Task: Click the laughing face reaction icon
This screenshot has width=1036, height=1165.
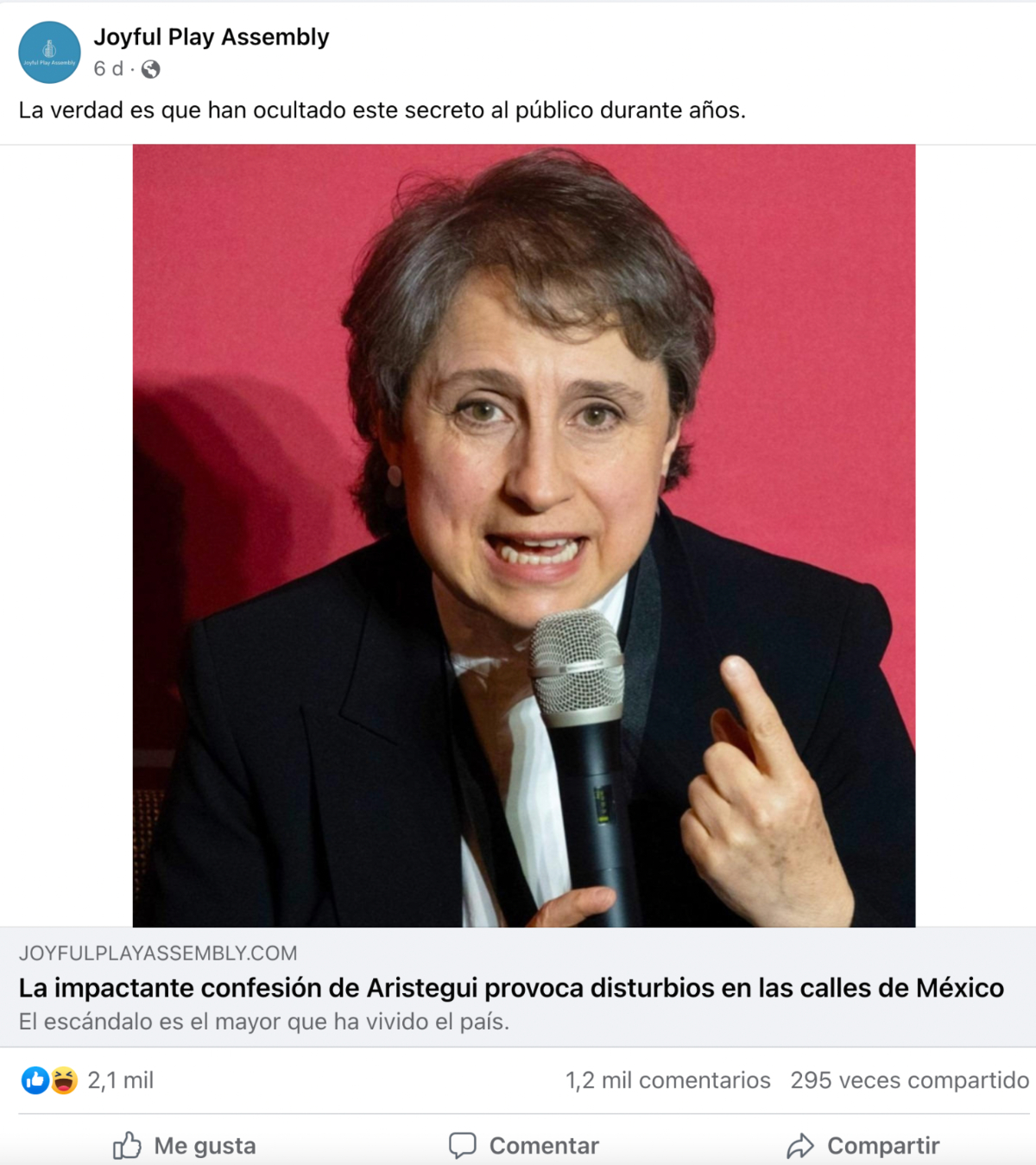Action: [64, 1080]
